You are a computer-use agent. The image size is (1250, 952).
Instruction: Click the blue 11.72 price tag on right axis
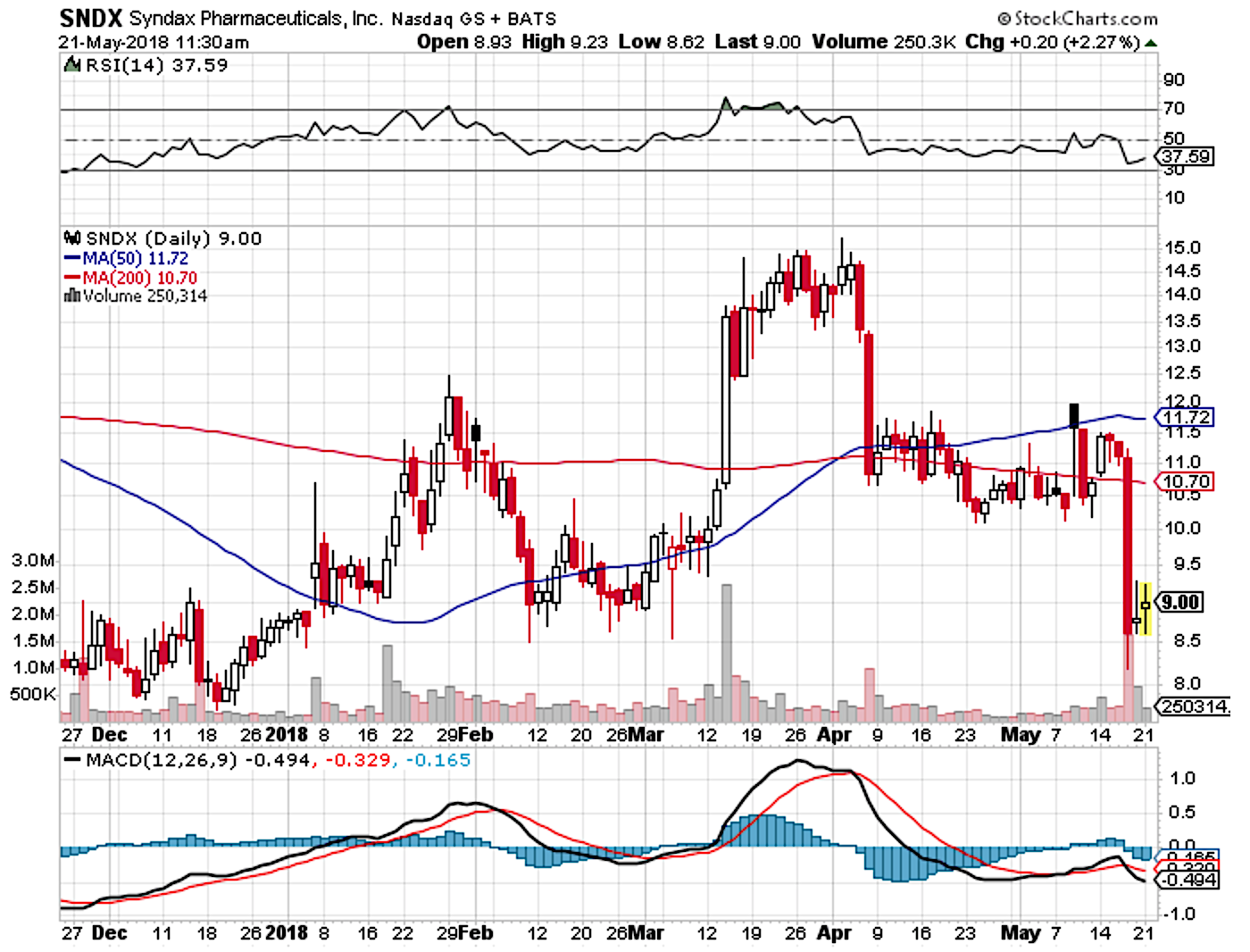(x=1185, y=417)
